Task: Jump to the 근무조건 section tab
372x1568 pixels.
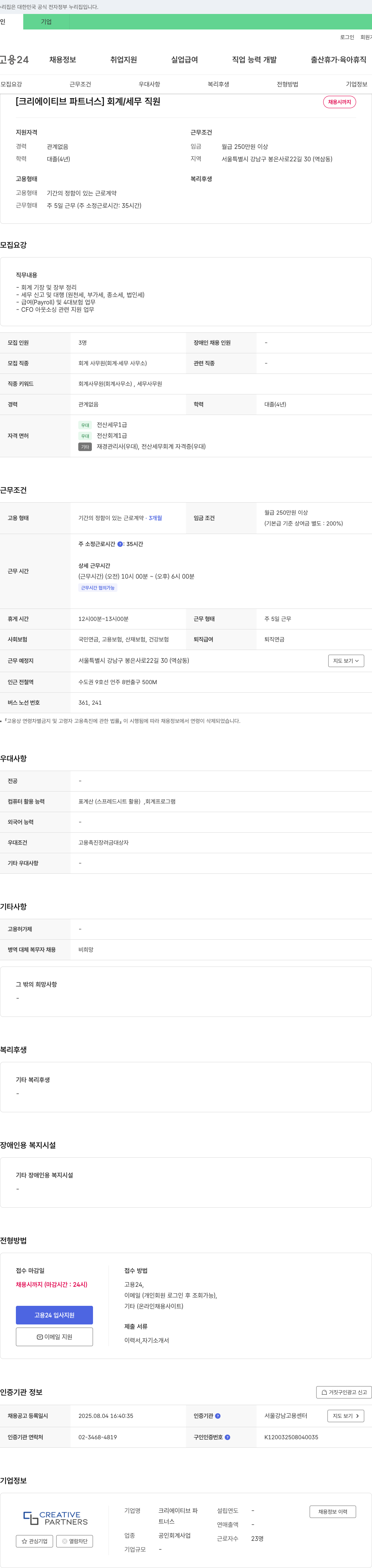Action: (80, 84)
